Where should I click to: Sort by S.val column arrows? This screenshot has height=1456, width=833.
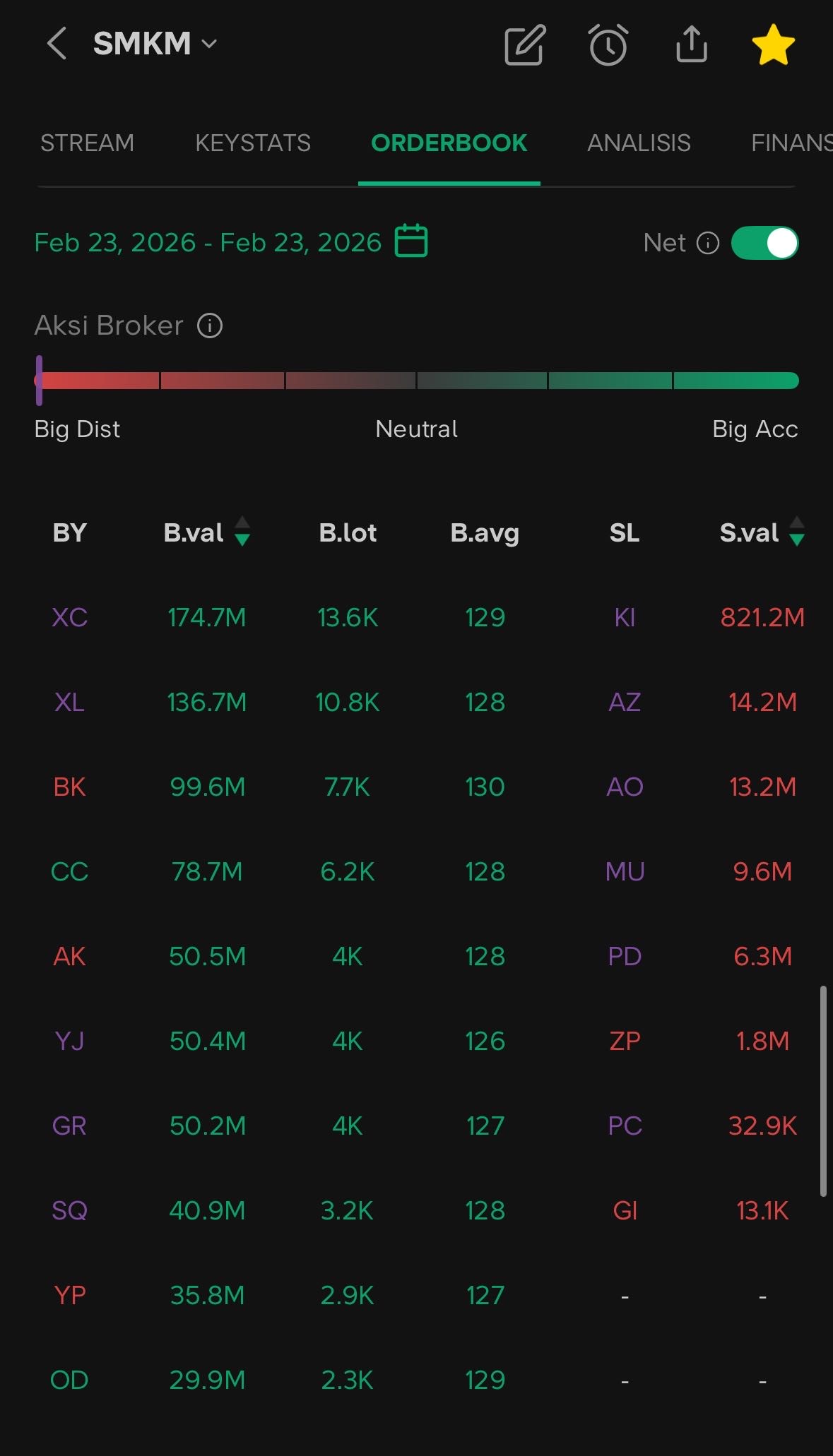(797, 532)
